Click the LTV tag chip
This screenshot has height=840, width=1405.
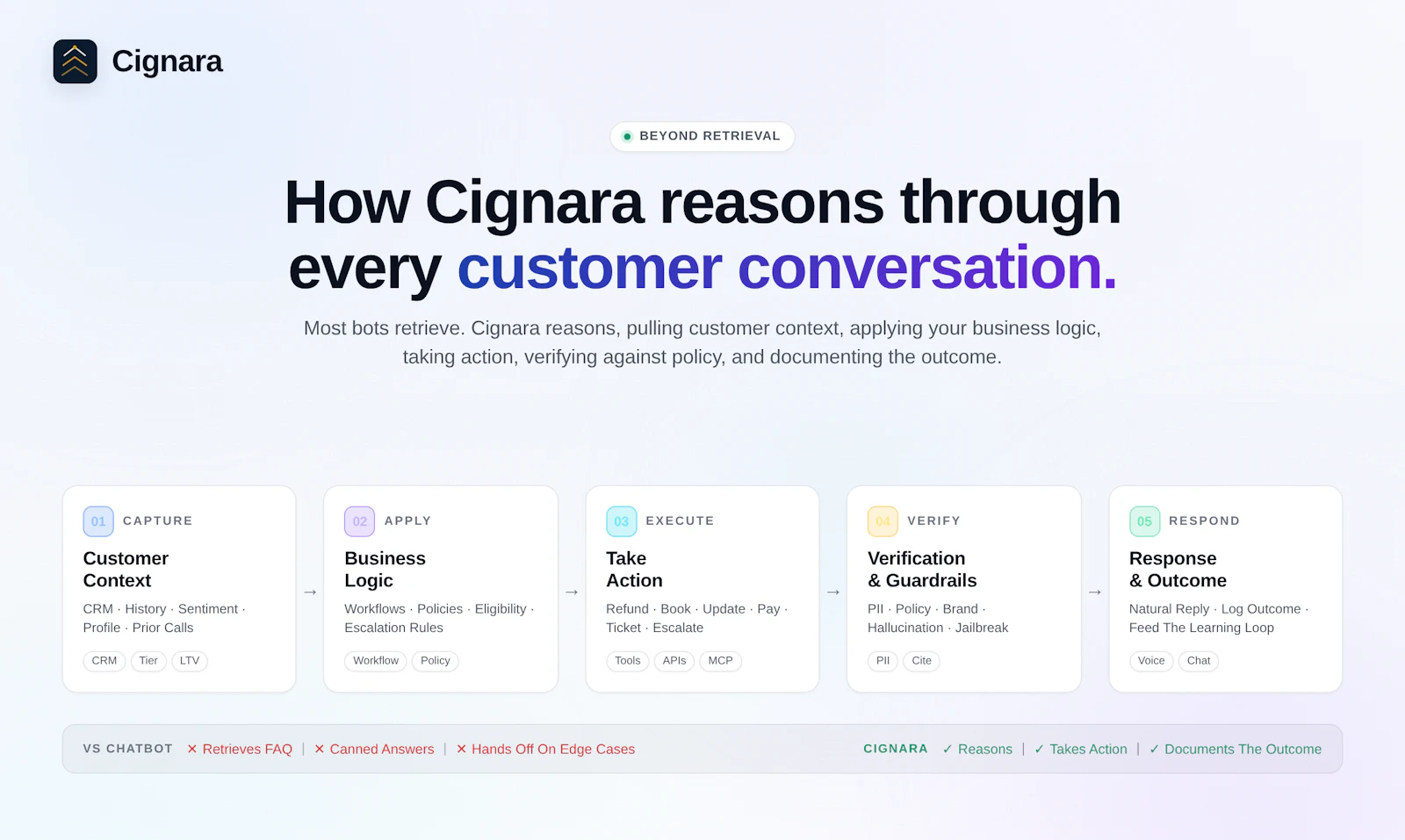tap(190, 661)
